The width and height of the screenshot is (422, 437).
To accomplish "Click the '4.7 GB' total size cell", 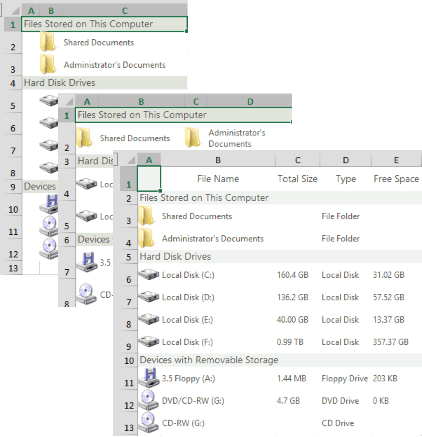I will tap(288, 401).
